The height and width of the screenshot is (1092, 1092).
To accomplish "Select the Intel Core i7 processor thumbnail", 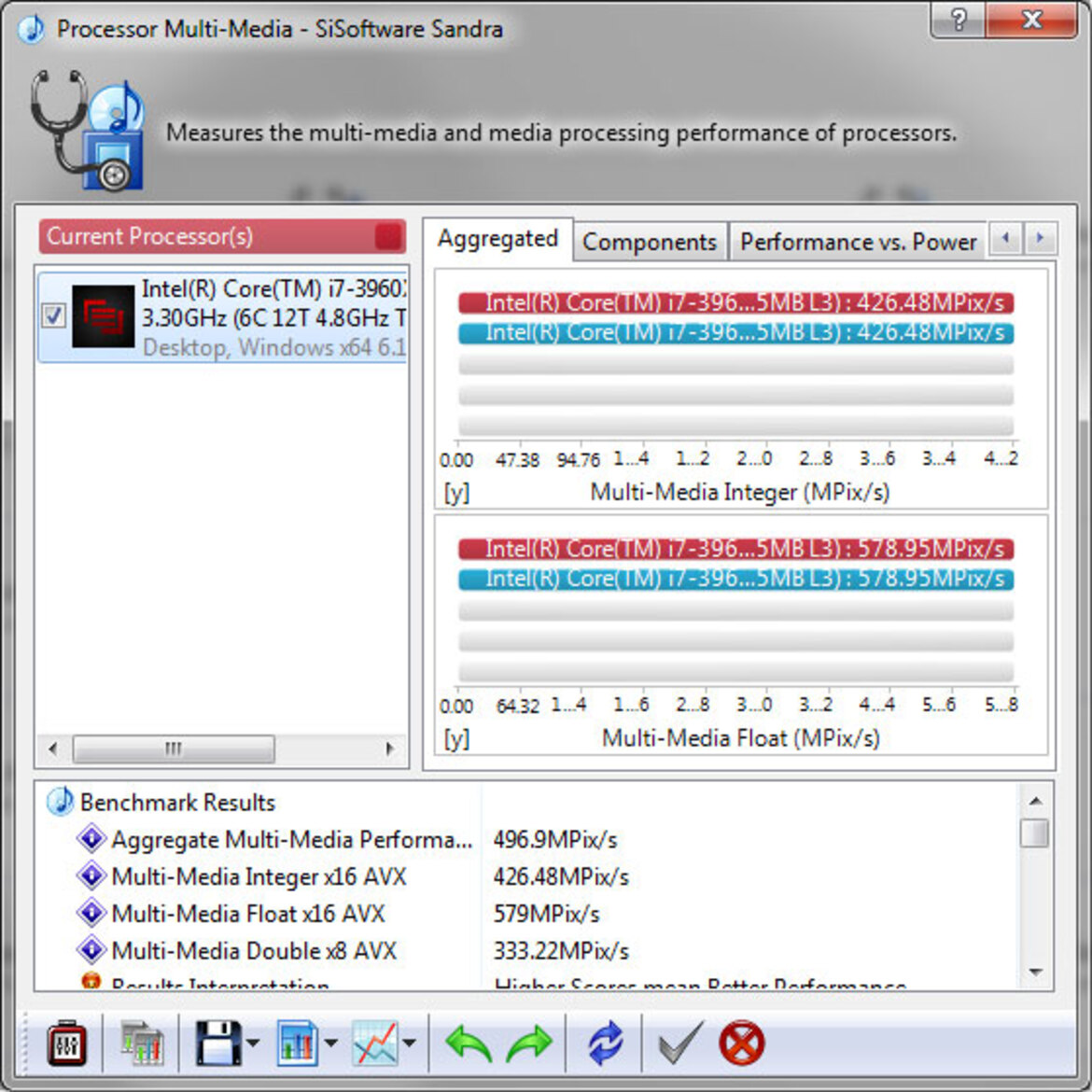I will (x=103, y=316).
